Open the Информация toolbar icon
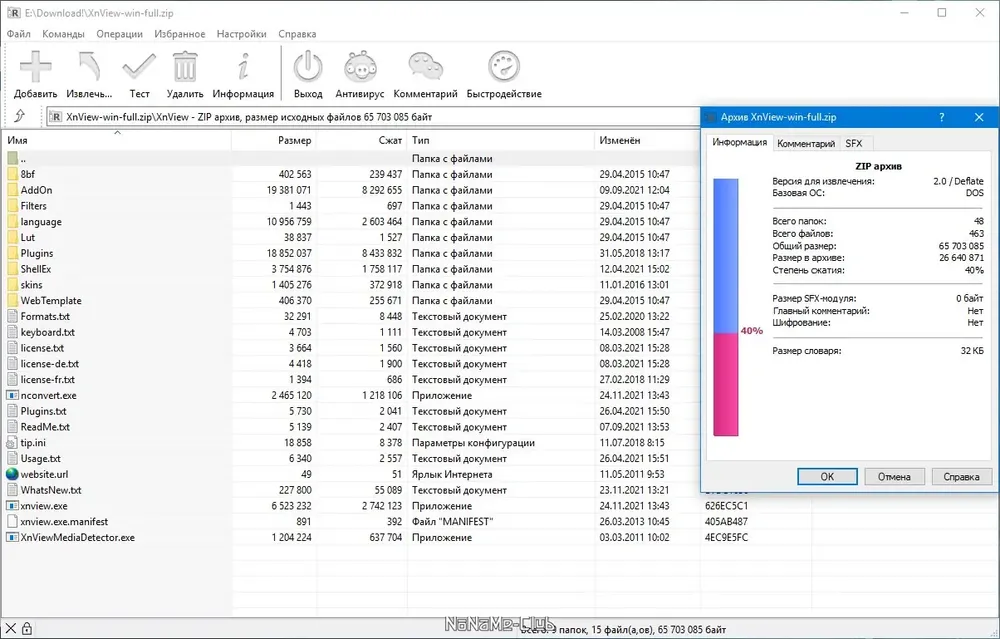1000x639 pixels. [x=243, y=67]
